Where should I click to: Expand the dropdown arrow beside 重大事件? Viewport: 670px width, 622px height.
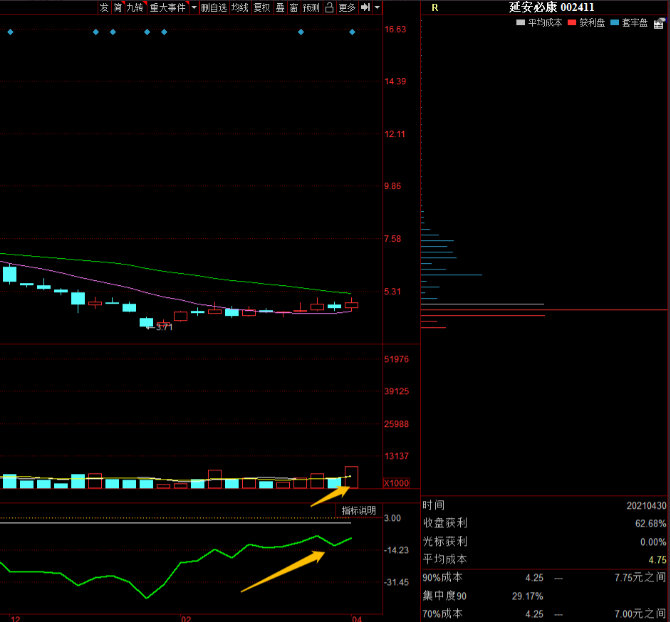(x=194, y=7)
